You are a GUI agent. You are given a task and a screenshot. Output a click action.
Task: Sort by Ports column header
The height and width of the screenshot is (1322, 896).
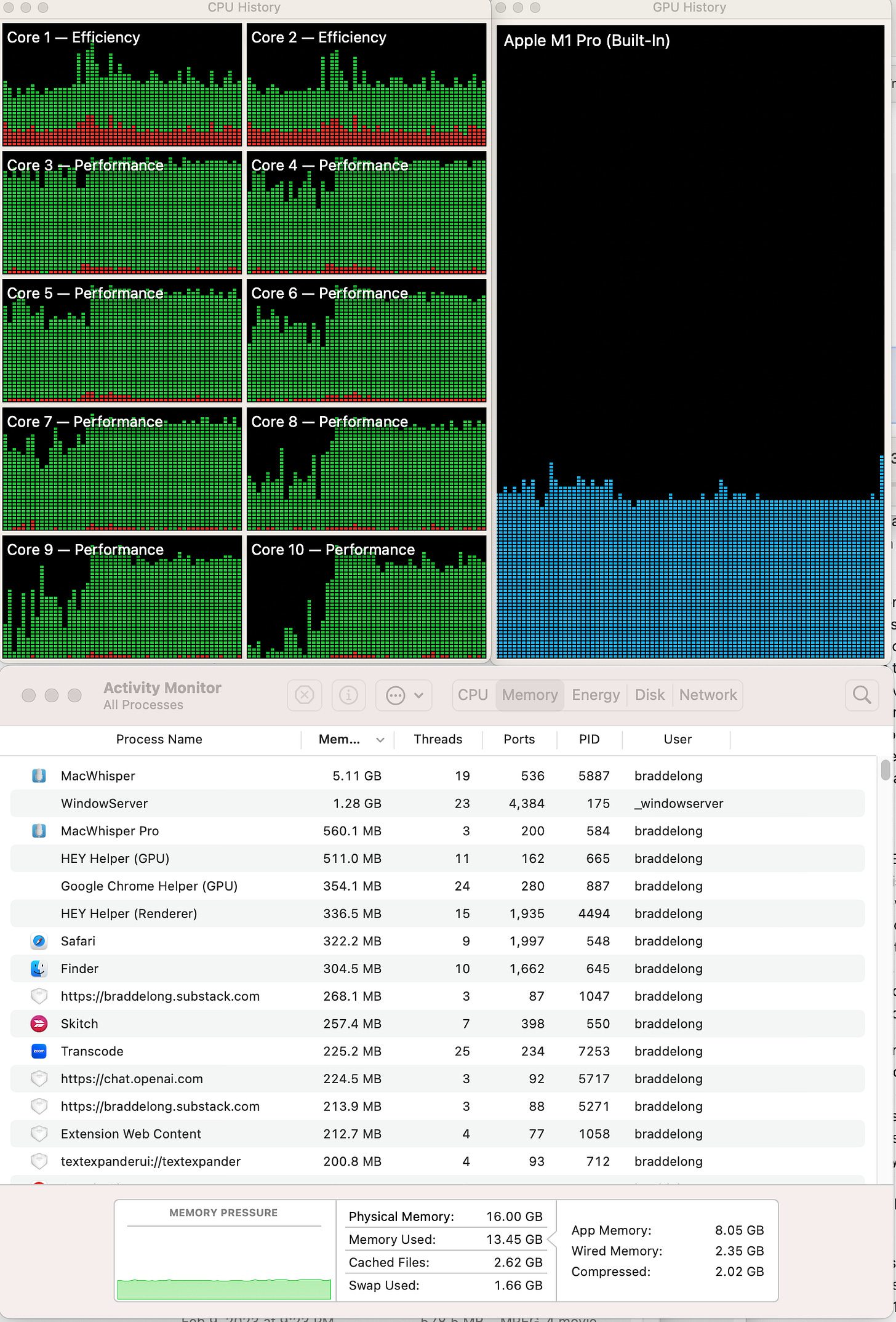[x=519, y=739]
